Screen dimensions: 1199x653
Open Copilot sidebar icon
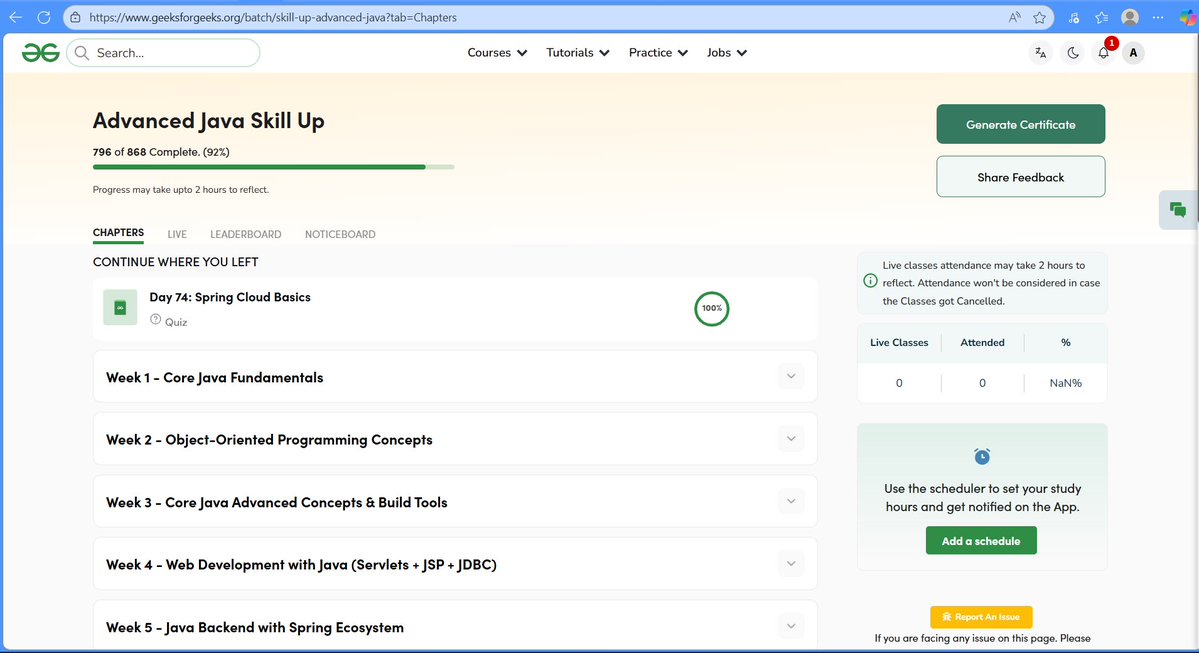1187,18
